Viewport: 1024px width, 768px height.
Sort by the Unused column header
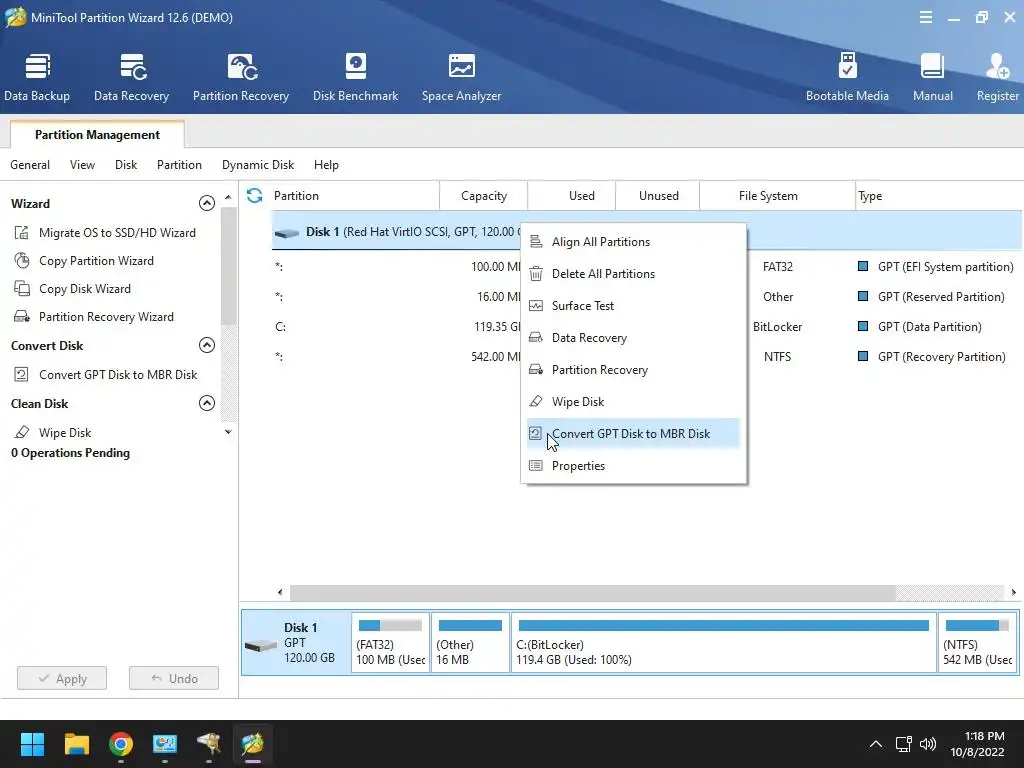point(658,195)
